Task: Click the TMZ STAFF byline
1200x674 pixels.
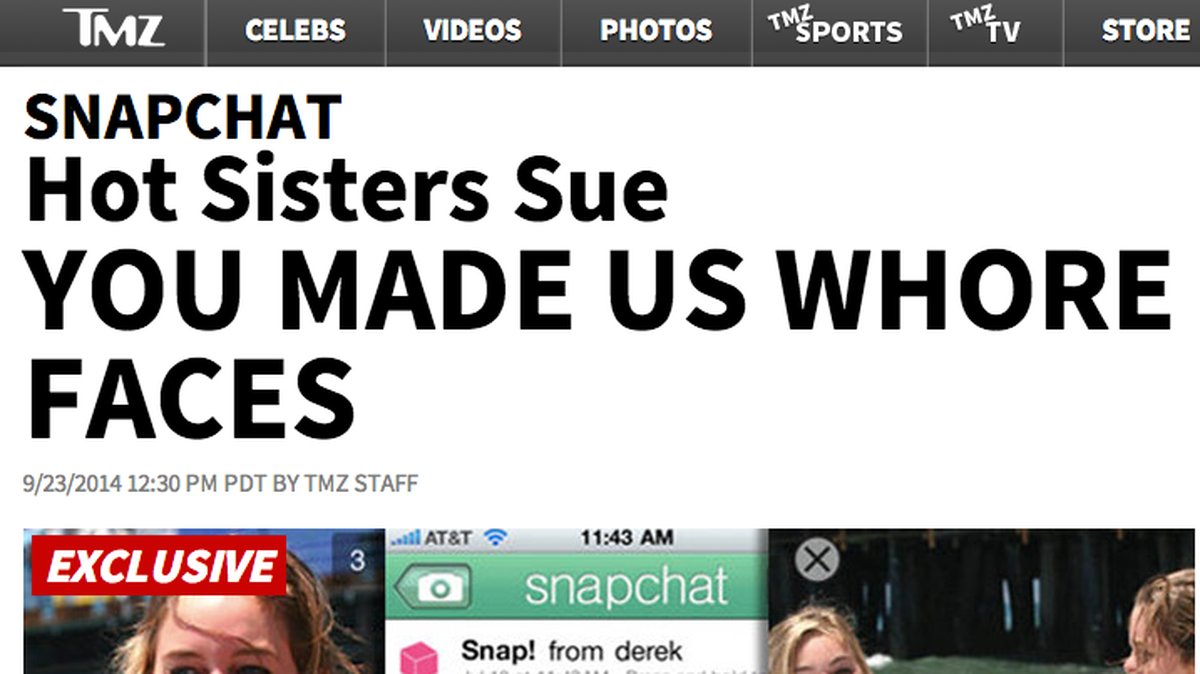Action: coord(361,484)
